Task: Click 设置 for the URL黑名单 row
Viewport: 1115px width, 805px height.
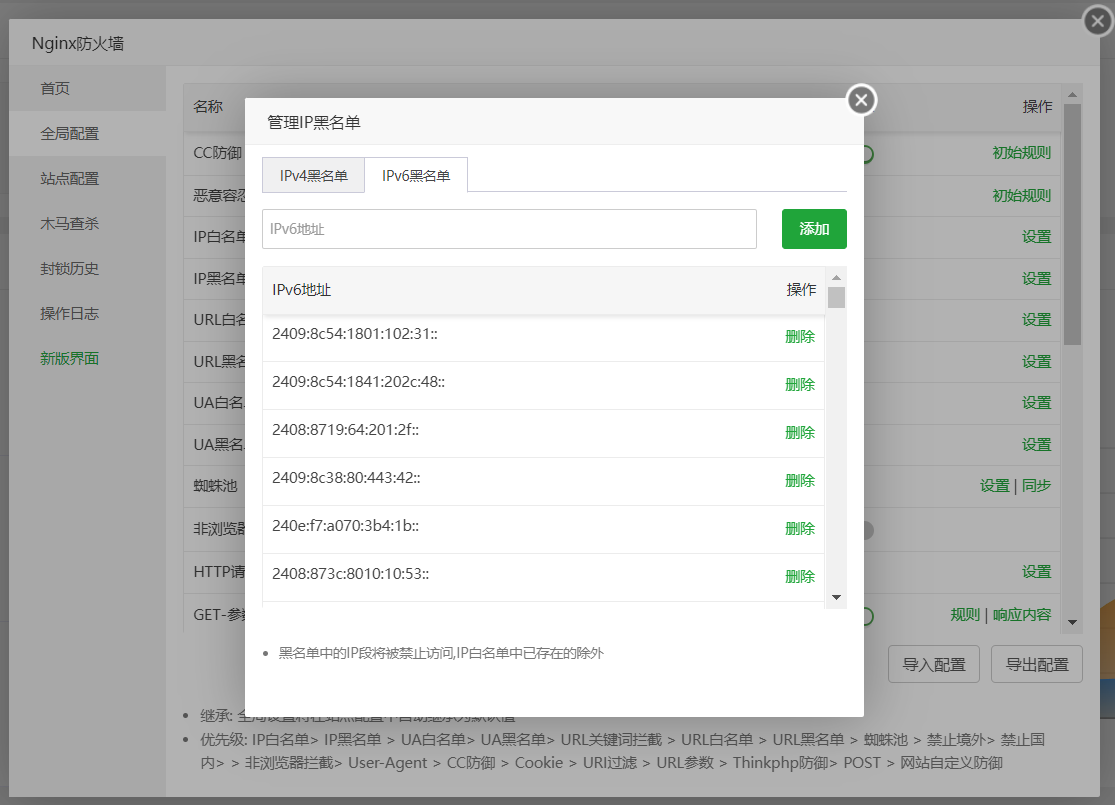Action: pyautogui.click(x=1036, y=362)
